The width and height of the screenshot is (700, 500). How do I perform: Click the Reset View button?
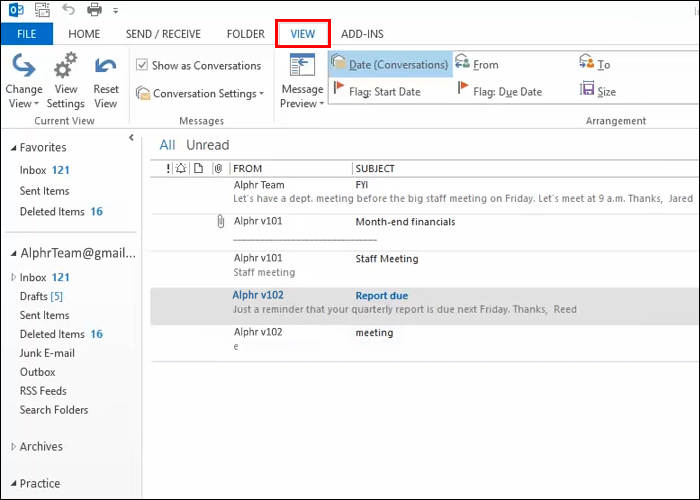tap(106, 81)
